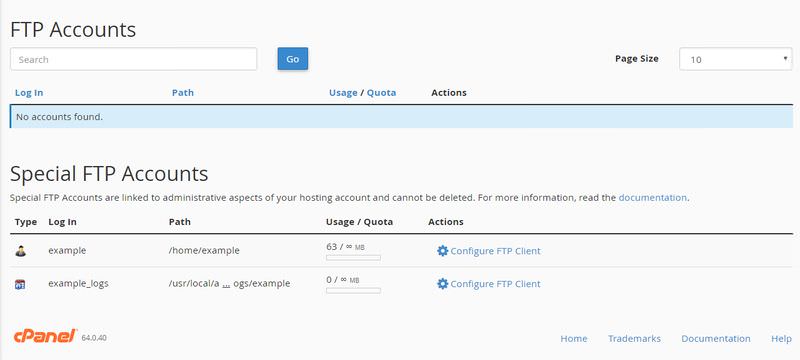Sort accounts by Usage column

pyautogui.click(x=343, y=93)
